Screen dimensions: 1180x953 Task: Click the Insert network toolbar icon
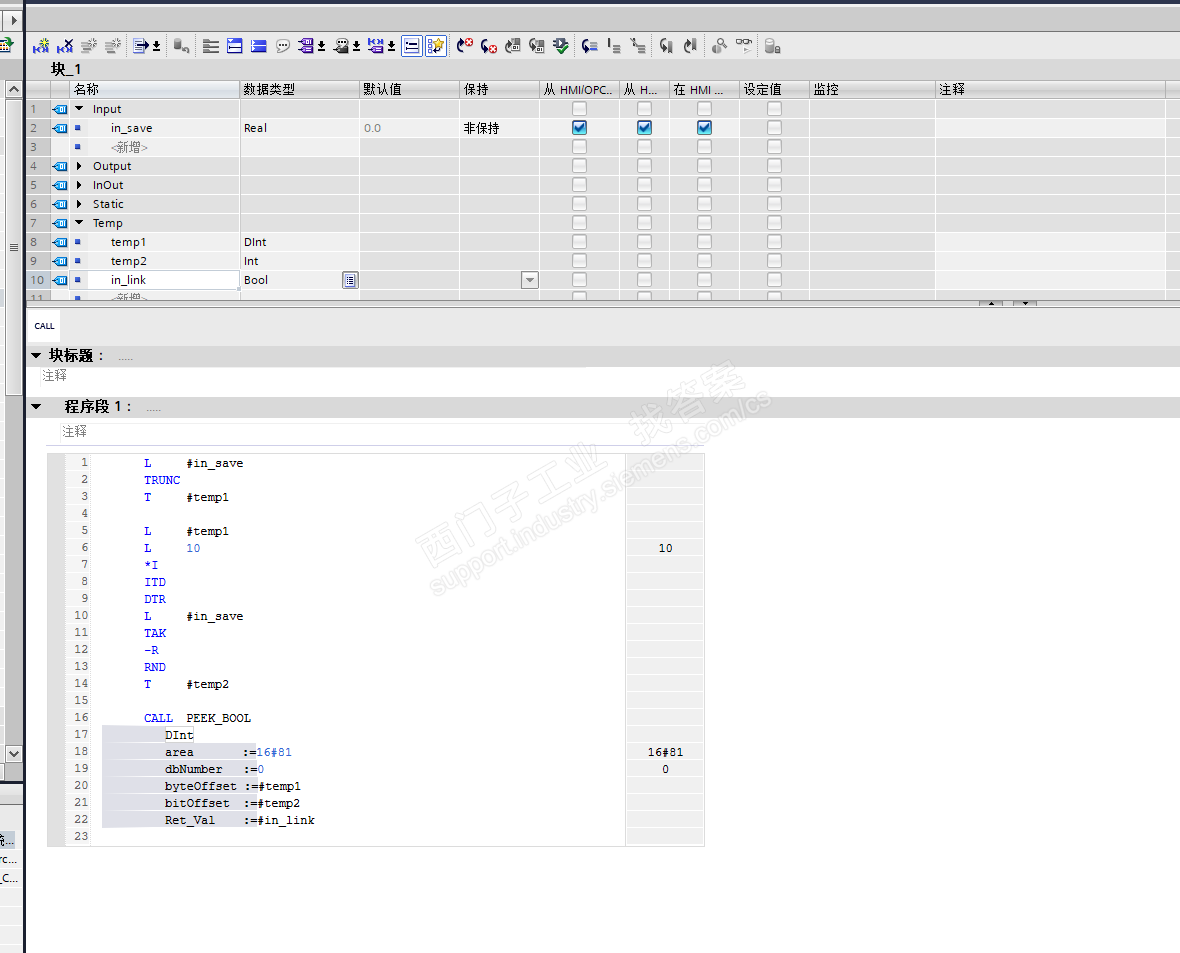(x=41, y=47)
